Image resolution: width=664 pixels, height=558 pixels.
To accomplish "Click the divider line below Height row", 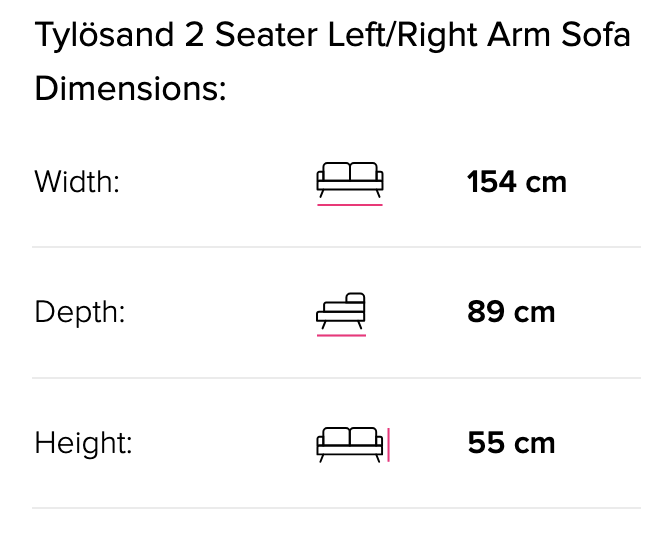I will tap(336, 508).
